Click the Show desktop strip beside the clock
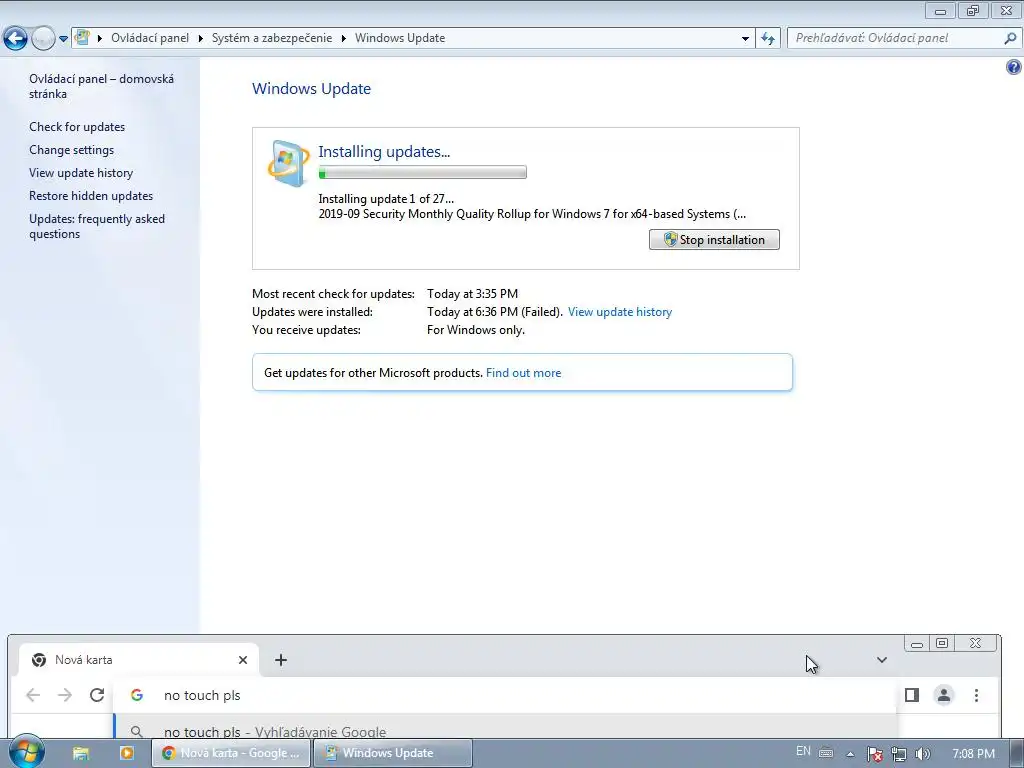Image resolution: width=1024 pixels, height=768 pixels. [x=1017, y=753]
